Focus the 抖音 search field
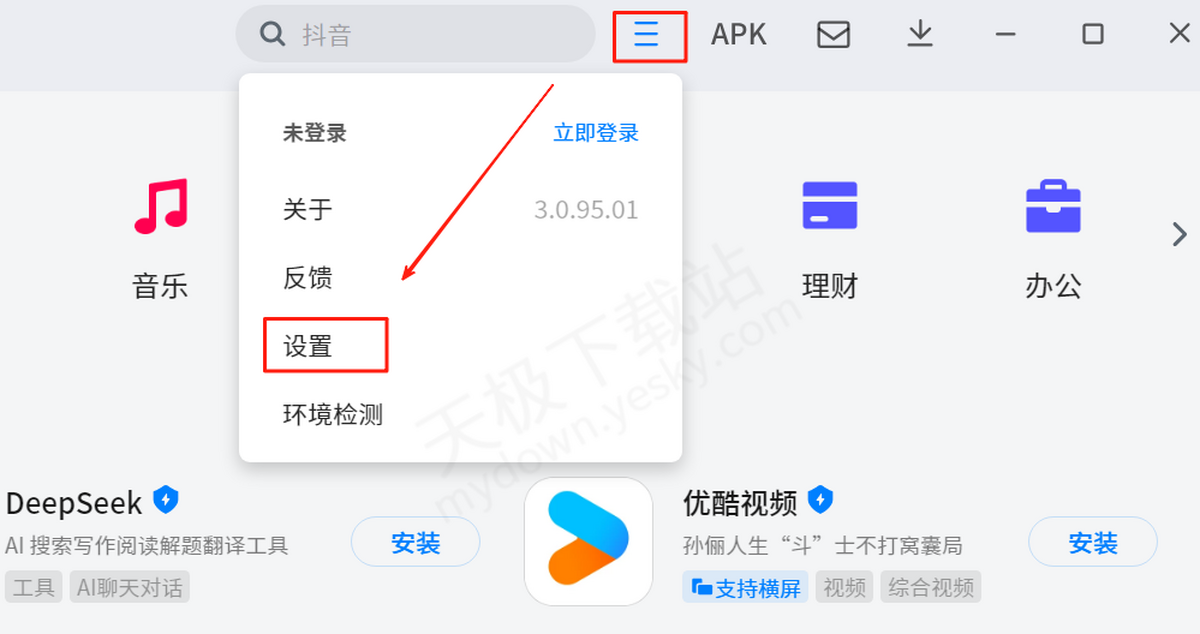 pos(415,34)
